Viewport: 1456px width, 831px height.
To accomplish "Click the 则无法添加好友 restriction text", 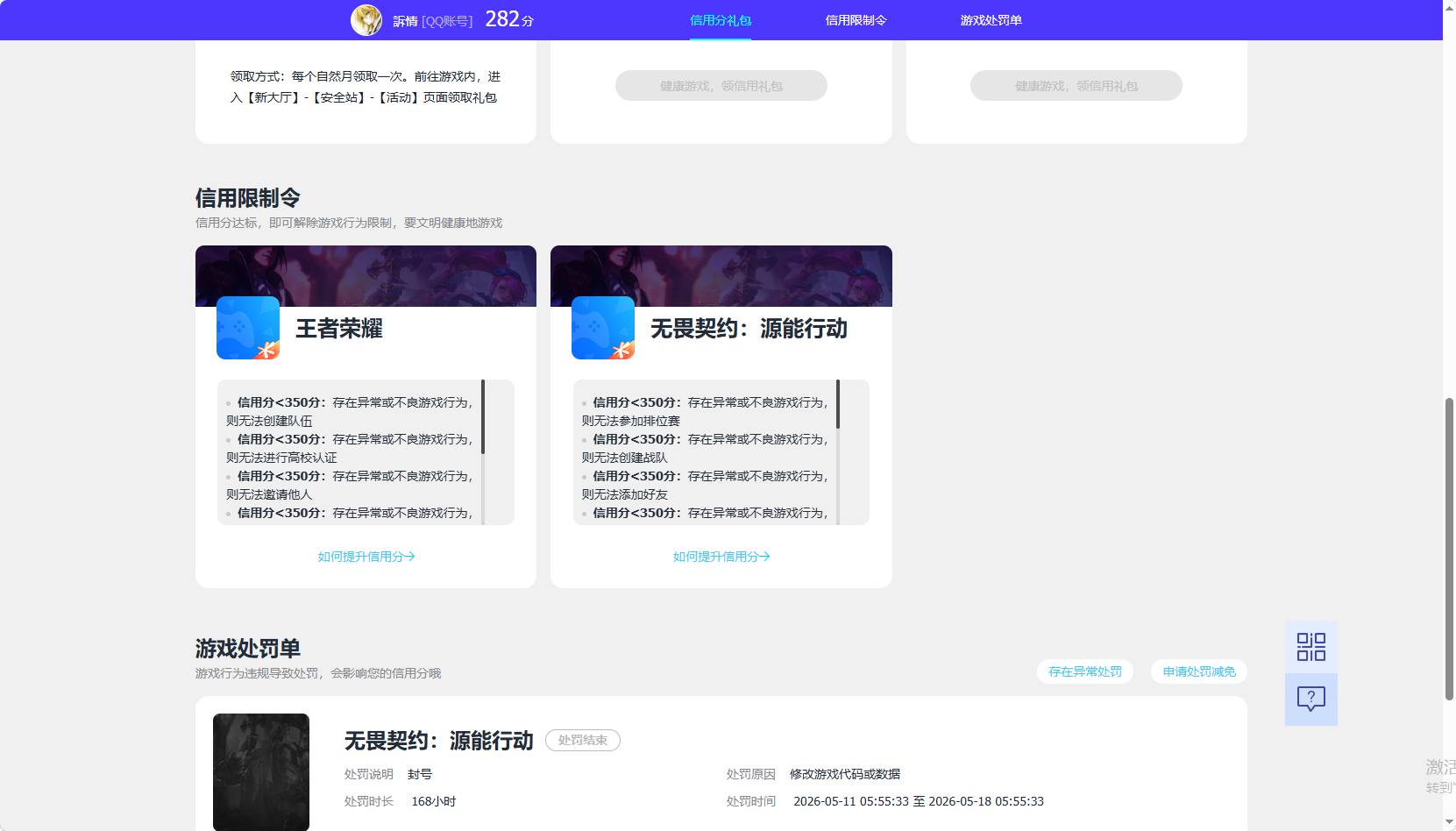I will [x=624, y=494].
